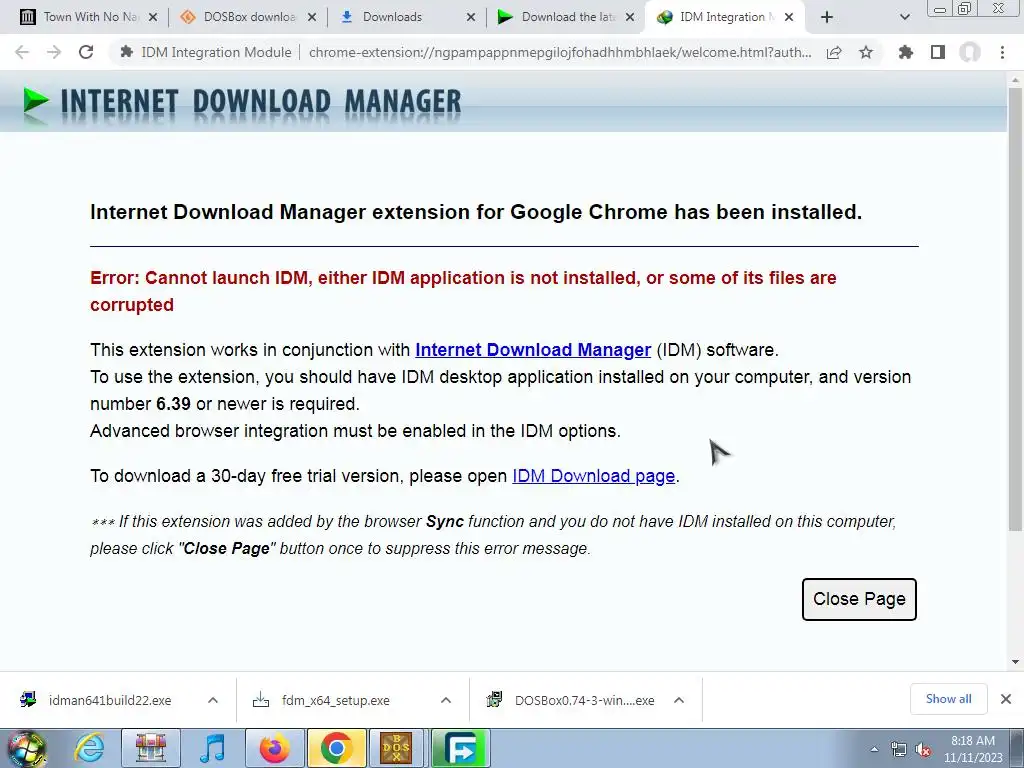1024x768 pixels.
Task: Open the IDM Download page link
Action: click(x=593, y=476)
